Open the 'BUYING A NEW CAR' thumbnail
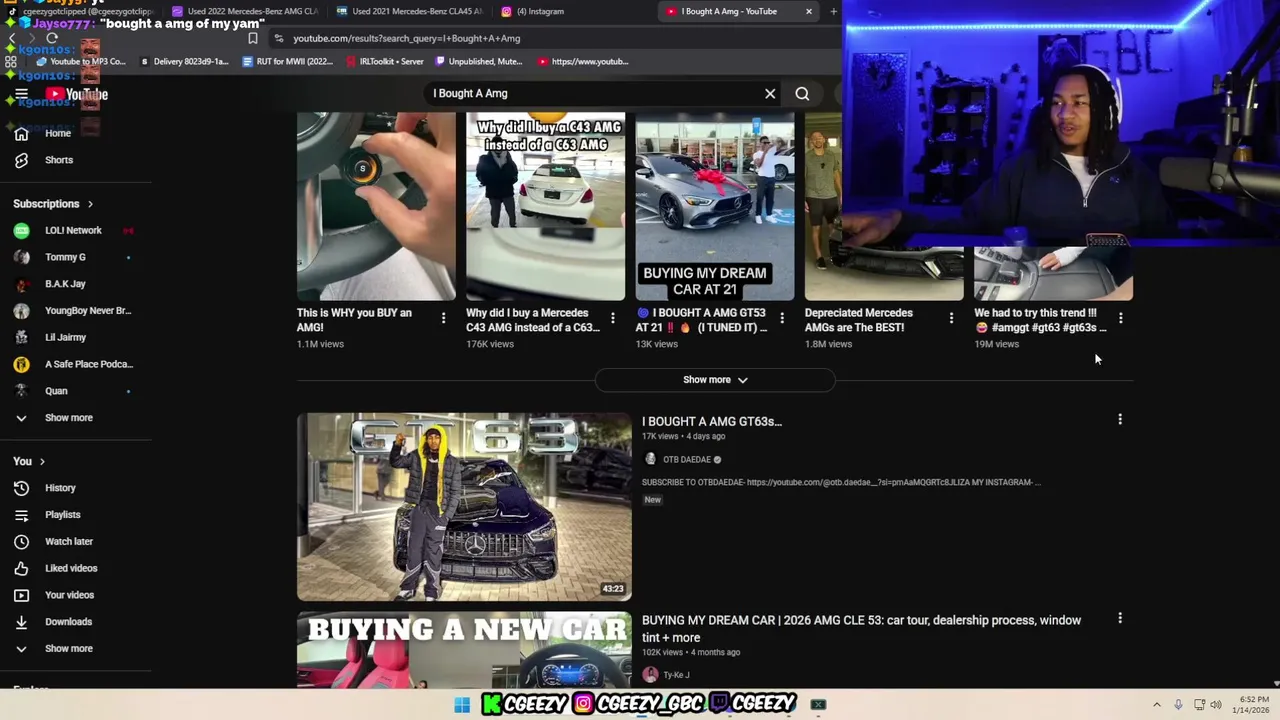The width and height of the screenshot is (1280, 720). click(464, 649)
